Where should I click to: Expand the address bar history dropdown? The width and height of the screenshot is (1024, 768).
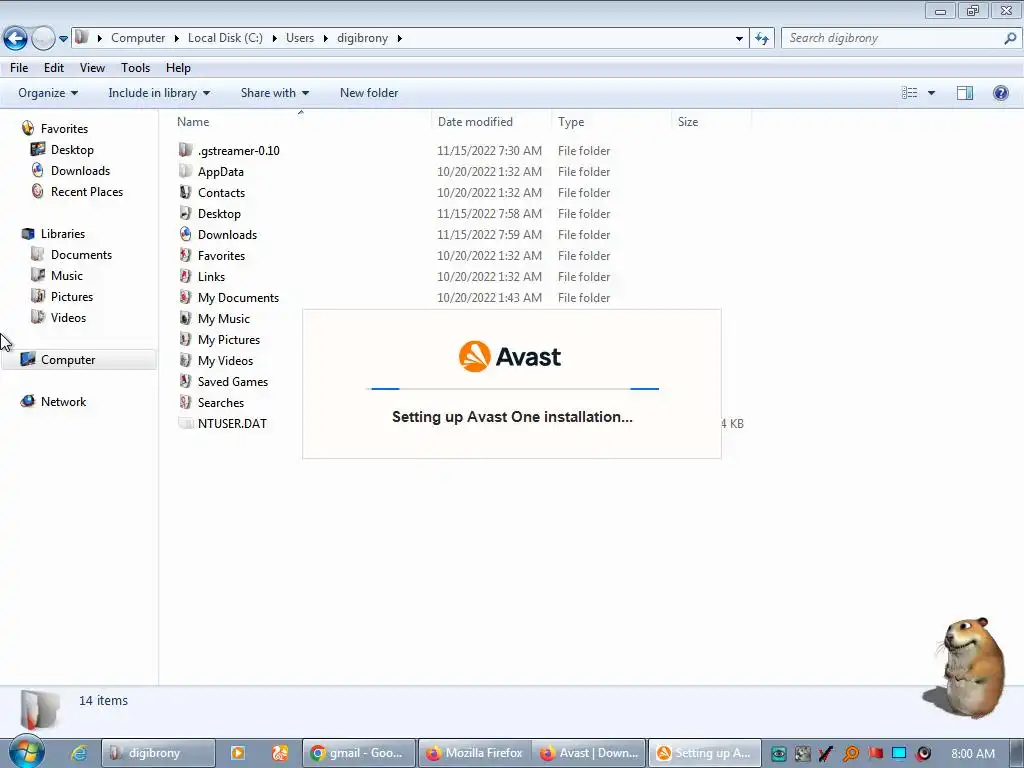pyautogui.click(x=739, y=39)
